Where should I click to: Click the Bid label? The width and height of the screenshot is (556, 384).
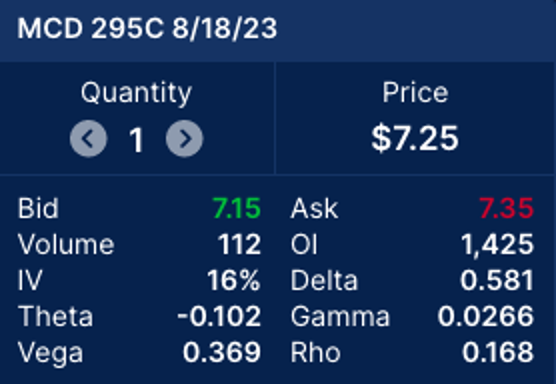pos(38,208)
